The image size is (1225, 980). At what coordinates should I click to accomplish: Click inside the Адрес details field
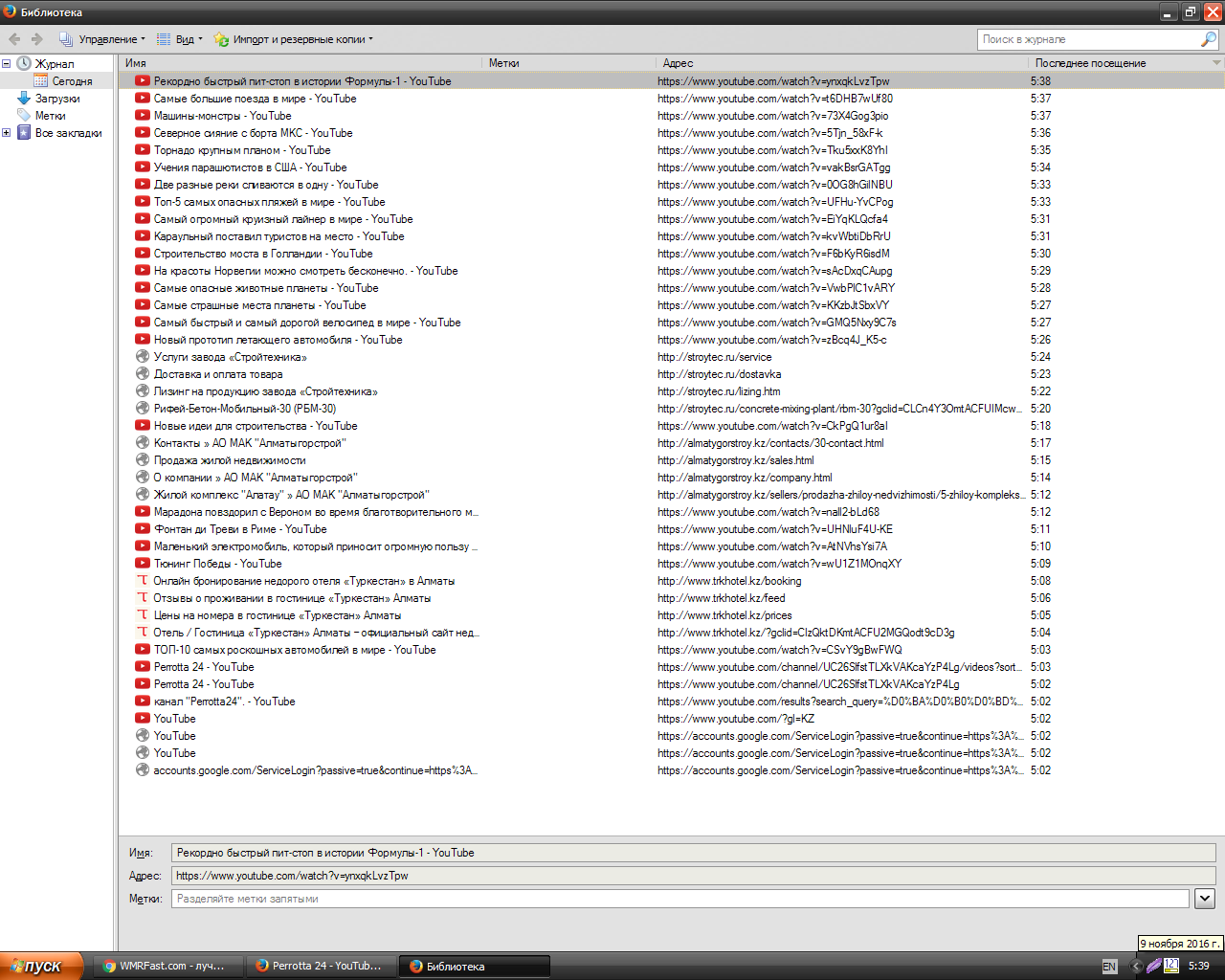tap(694, 876)
